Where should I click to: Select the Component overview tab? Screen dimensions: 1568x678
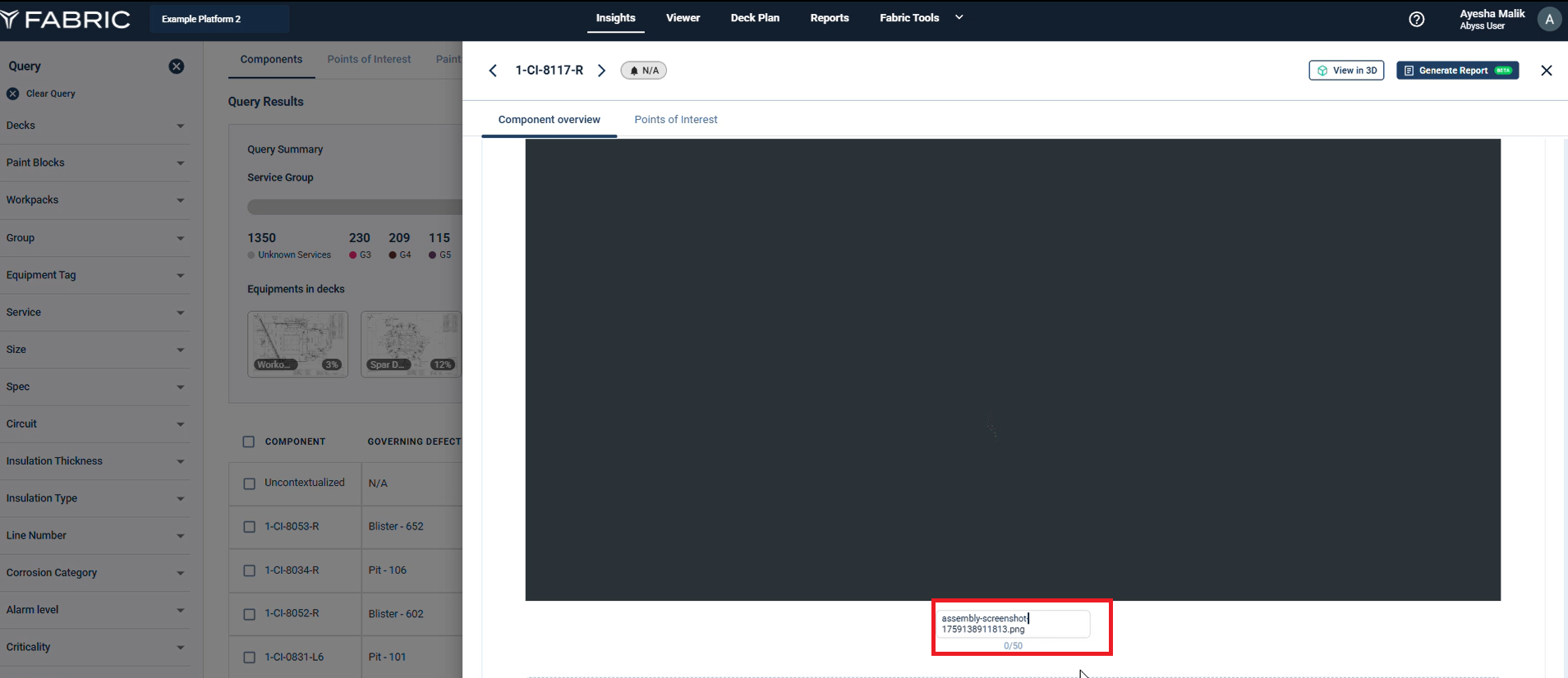(x=549, y=120)
